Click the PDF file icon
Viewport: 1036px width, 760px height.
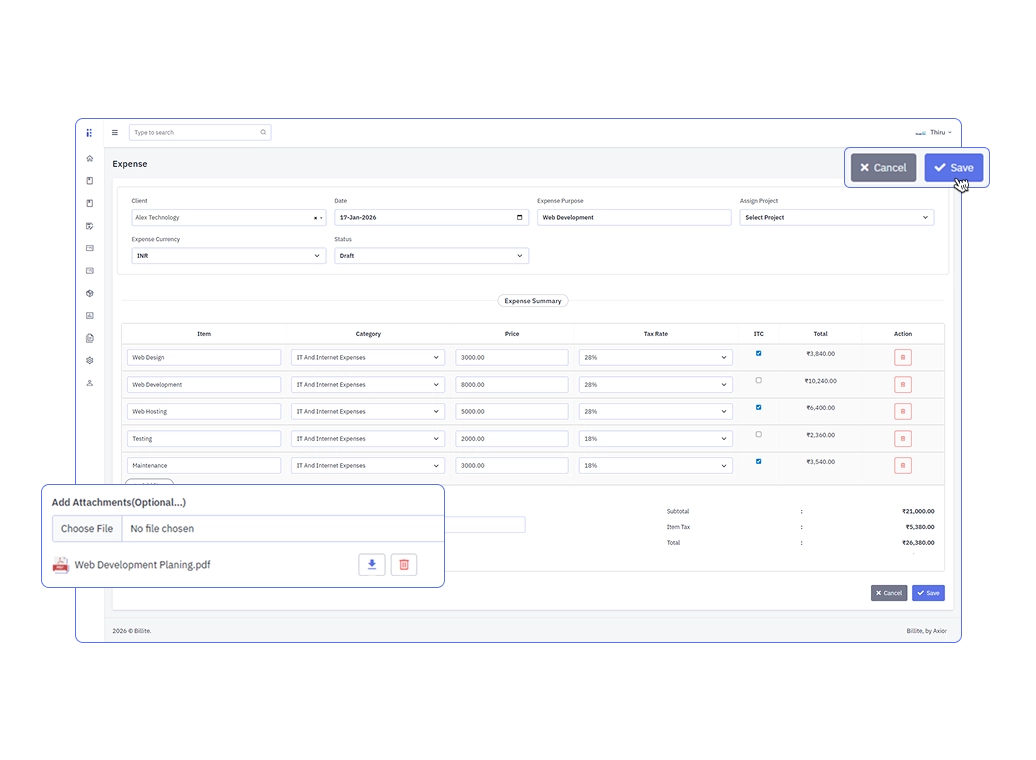[61, 565]
